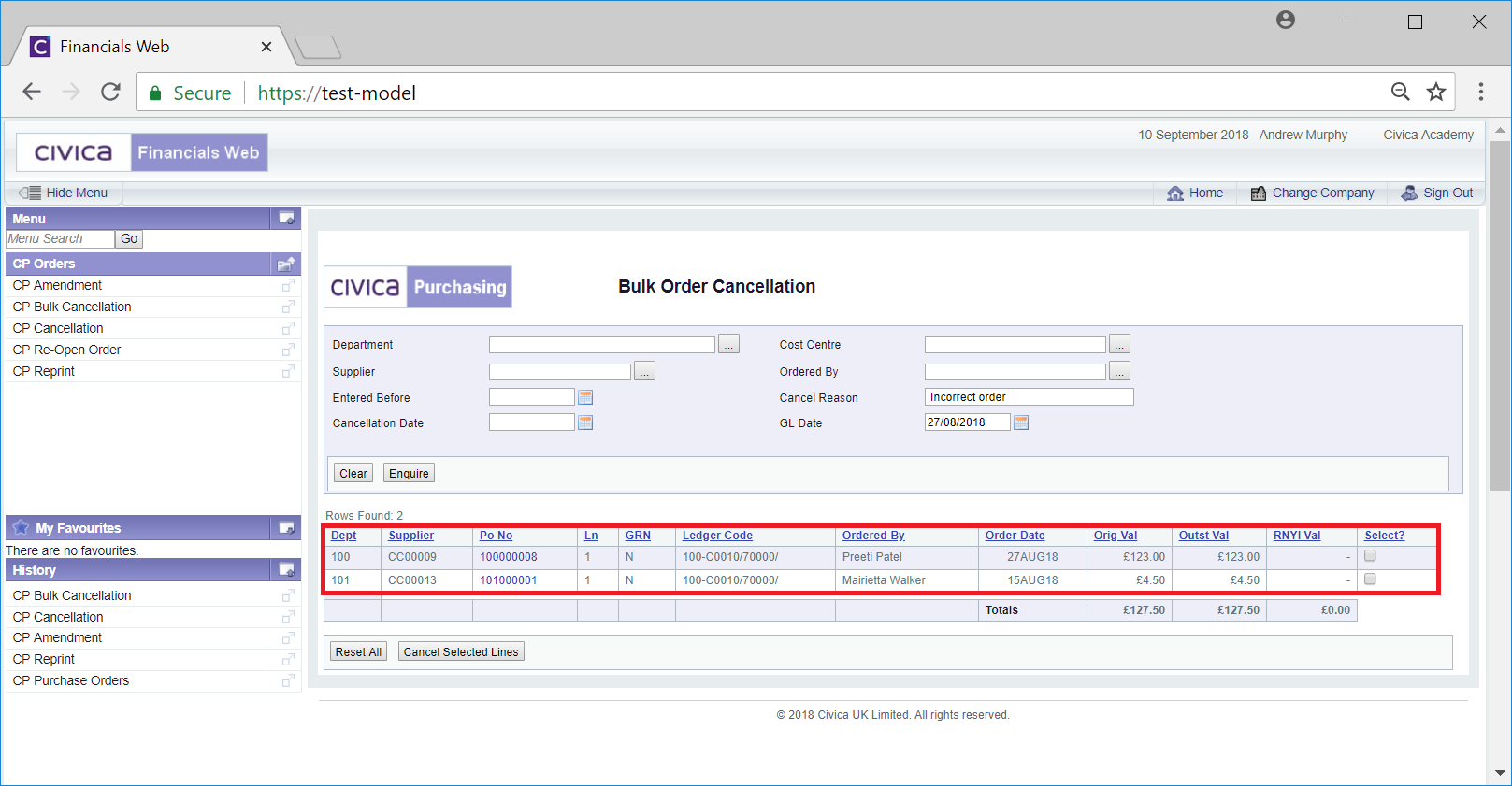The image size is (1512, 786).
Task: Sort by Order Date column header
Action: click(1015, 536)
